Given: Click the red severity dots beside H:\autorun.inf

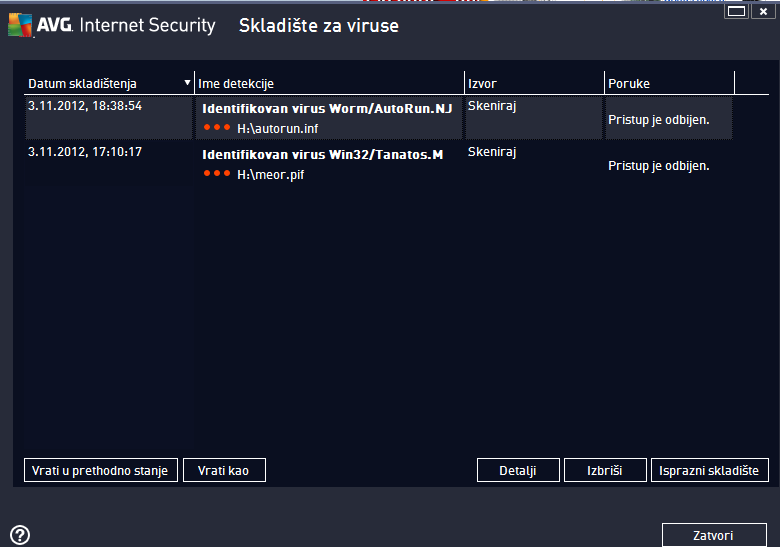Looking at the screenshot, I should pos(216,128).
